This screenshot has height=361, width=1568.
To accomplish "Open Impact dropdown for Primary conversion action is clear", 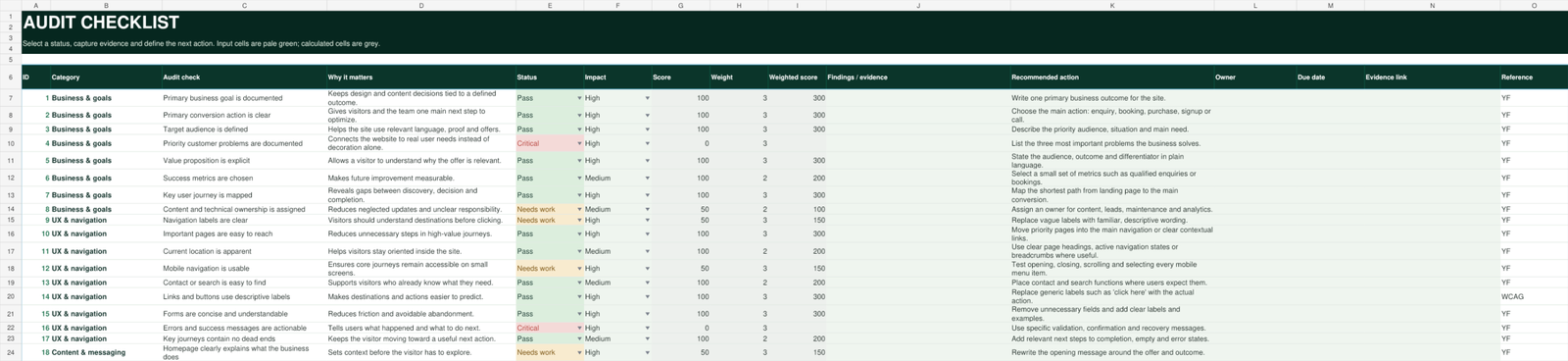I will pyautogui.click(x=647, y=115).
